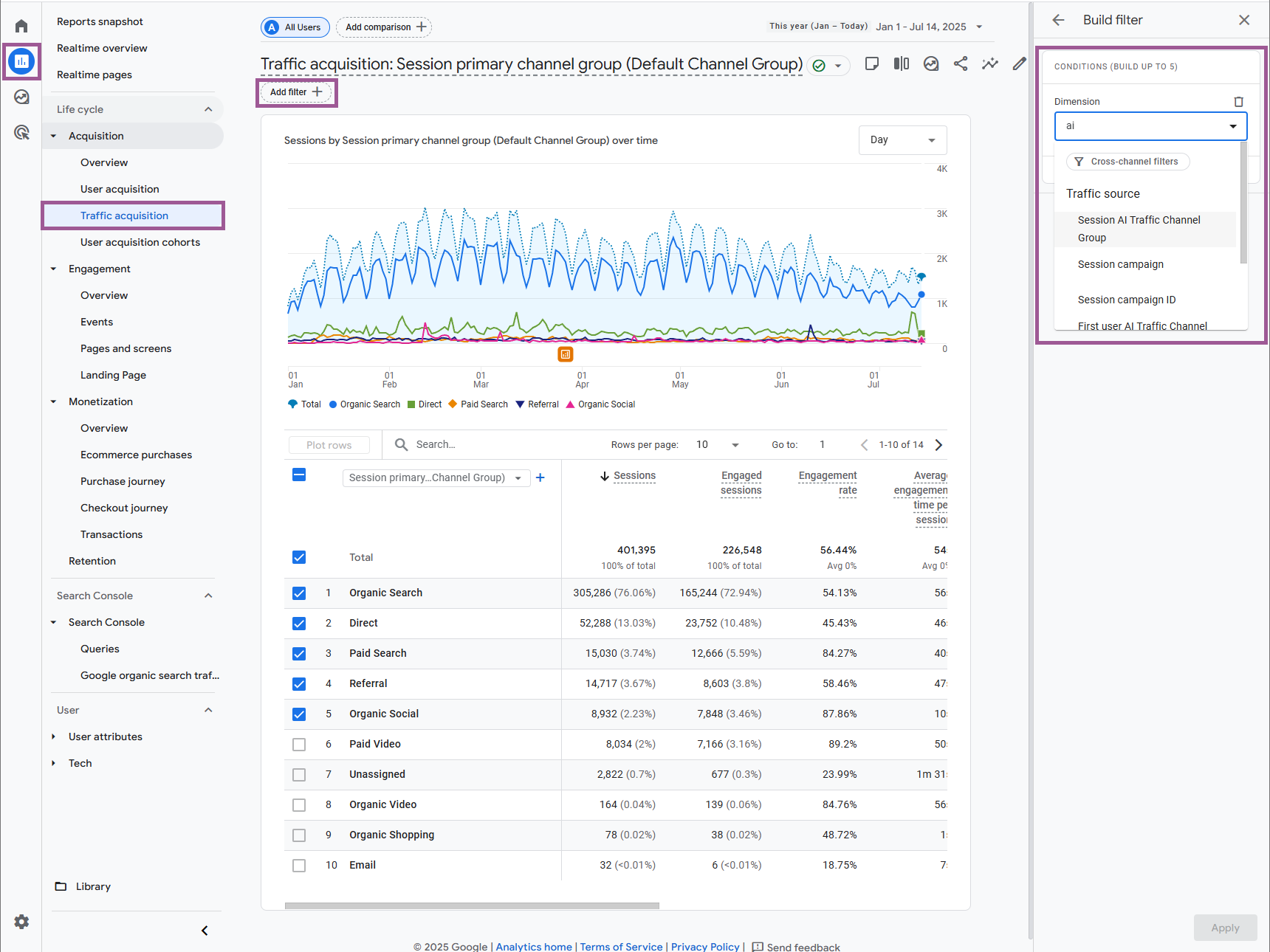Uncheck the Referral row checkbox
This screenshot has width=1270, height=952.
[x=299, y=683]
